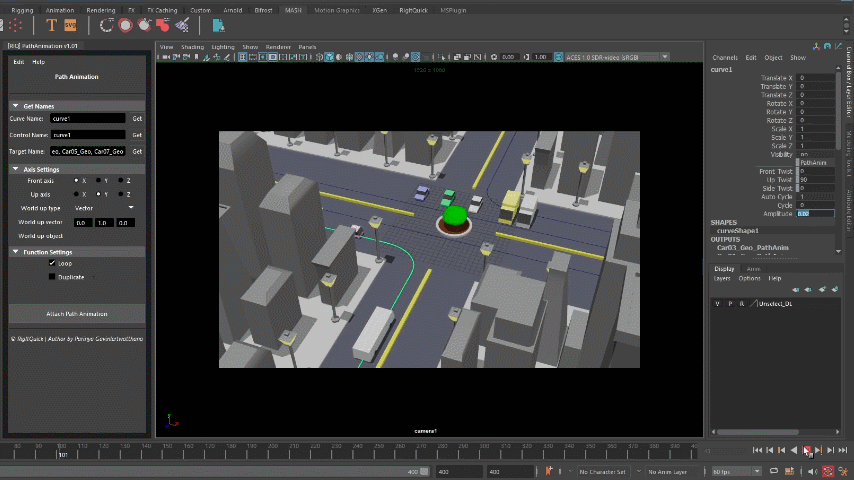Viewport: 854px width, 480px height.
Task: Toggle the grid icon in viewport toolbar
Action: tap(243, 57)
